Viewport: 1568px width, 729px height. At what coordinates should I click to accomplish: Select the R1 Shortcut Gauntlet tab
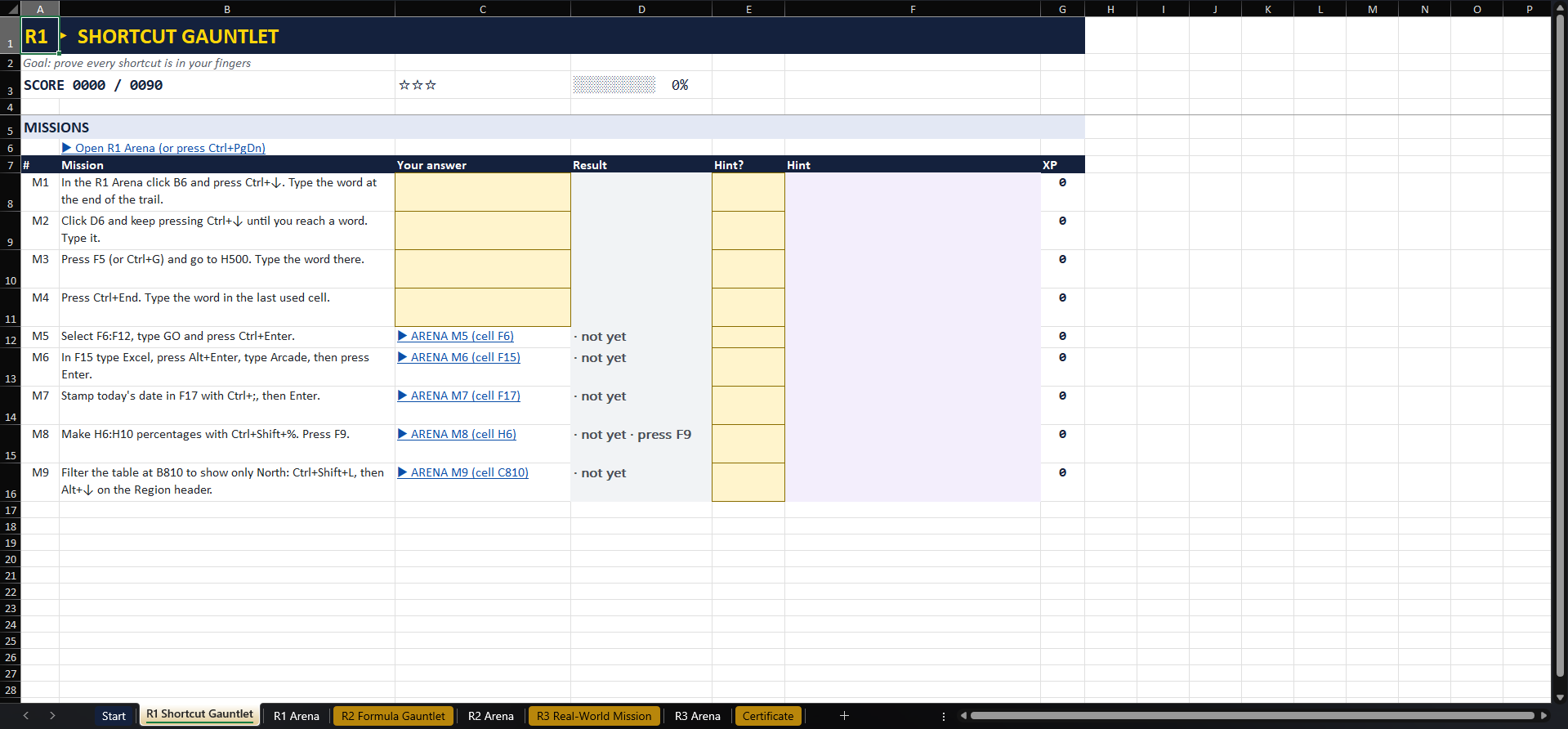point(200,714)
